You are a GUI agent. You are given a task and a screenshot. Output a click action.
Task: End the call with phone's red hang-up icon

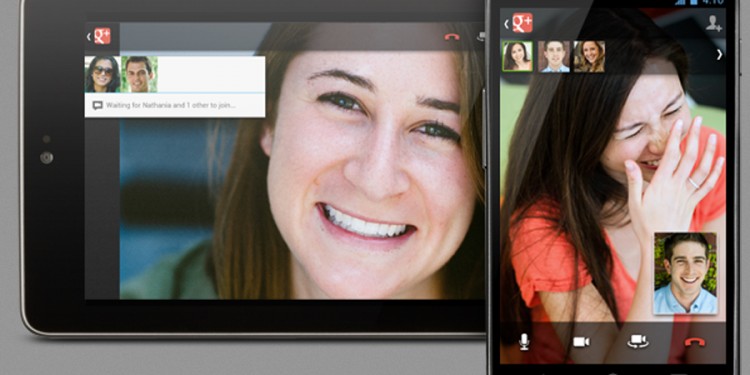click(x=695, y=342)
